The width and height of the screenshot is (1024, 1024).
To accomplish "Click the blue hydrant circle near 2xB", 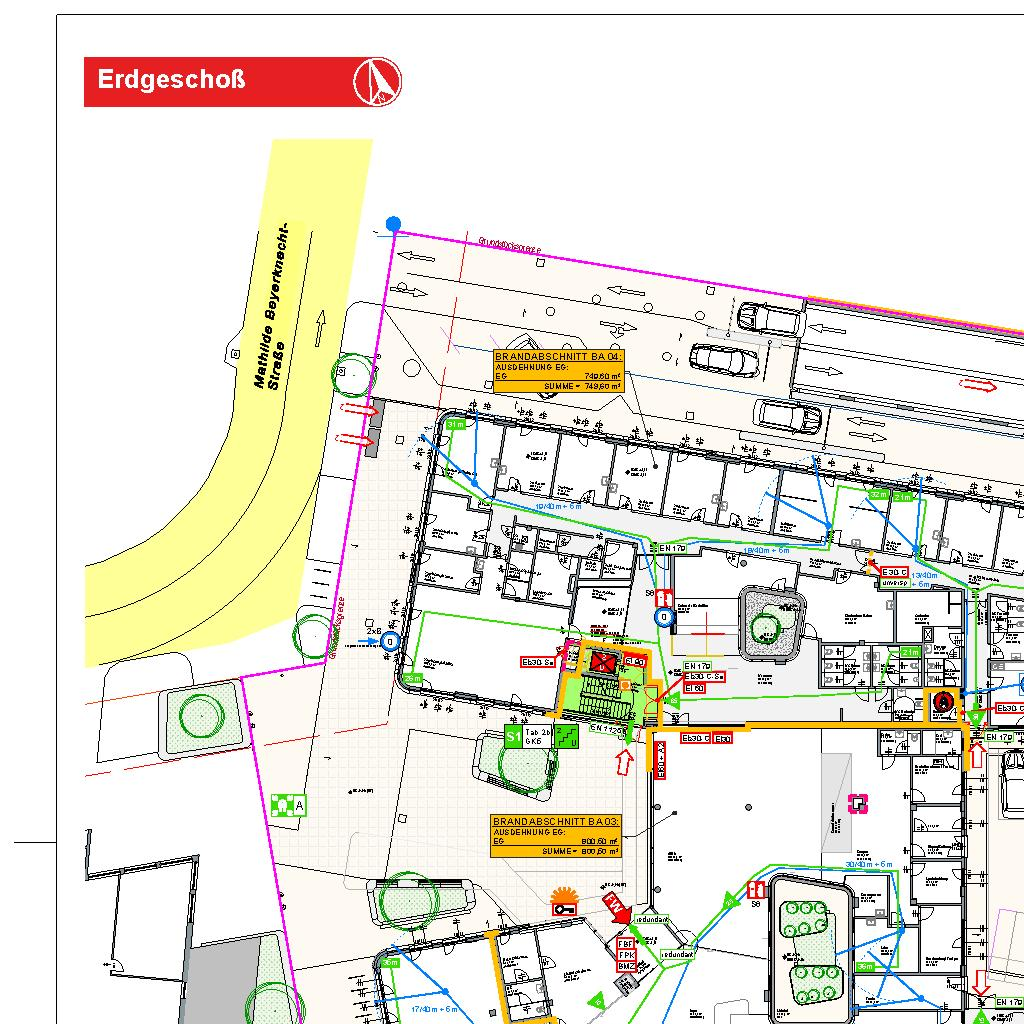I will [x=391, y=643].
